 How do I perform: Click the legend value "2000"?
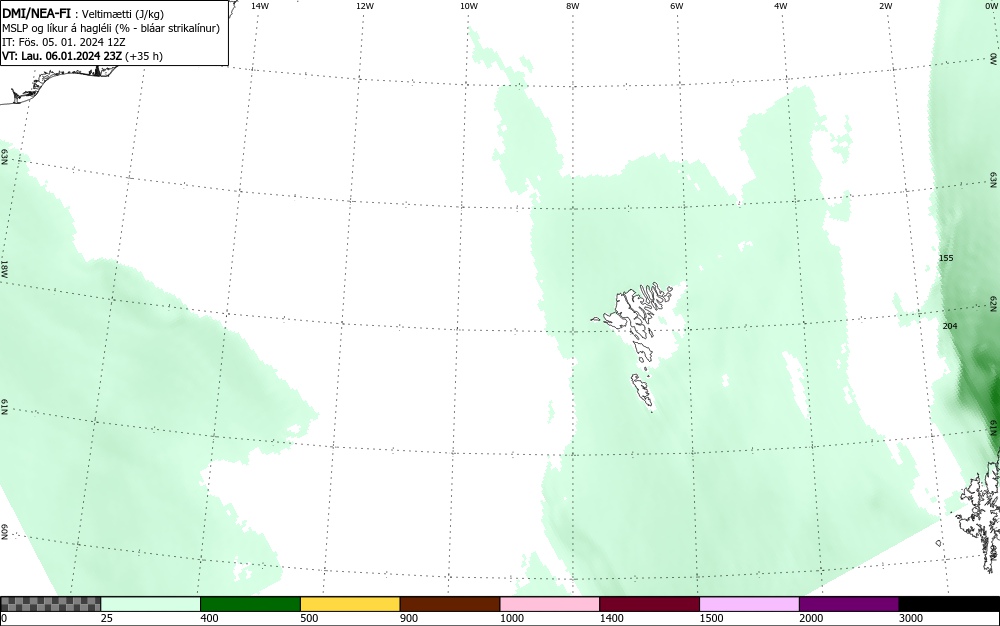[810, 618]
